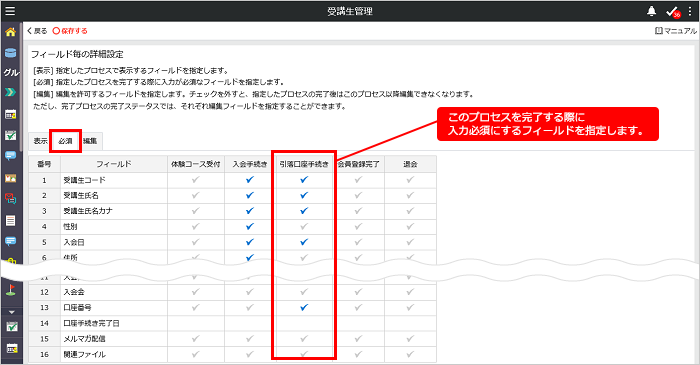Image resolution: width=700 pixels, height=365 pixels.
Task: Open the lower blue message bubble icon
Action: (10, 241)
